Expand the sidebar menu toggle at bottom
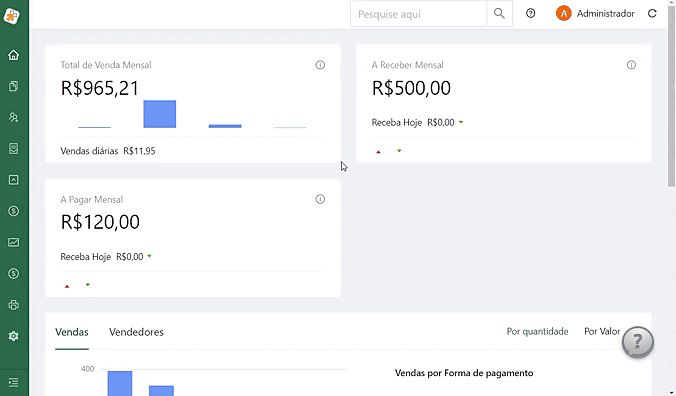This screenshot has width=676, height=396. tap(13, 382)
